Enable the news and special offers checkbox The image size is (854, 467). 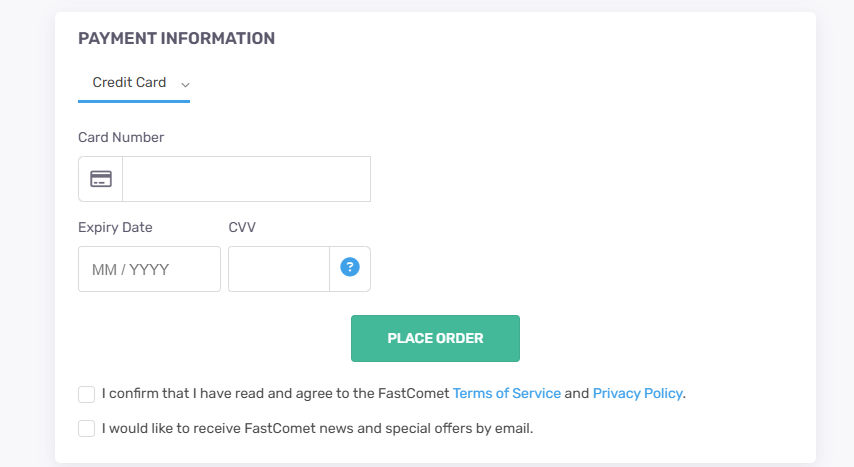coord(87,429)
